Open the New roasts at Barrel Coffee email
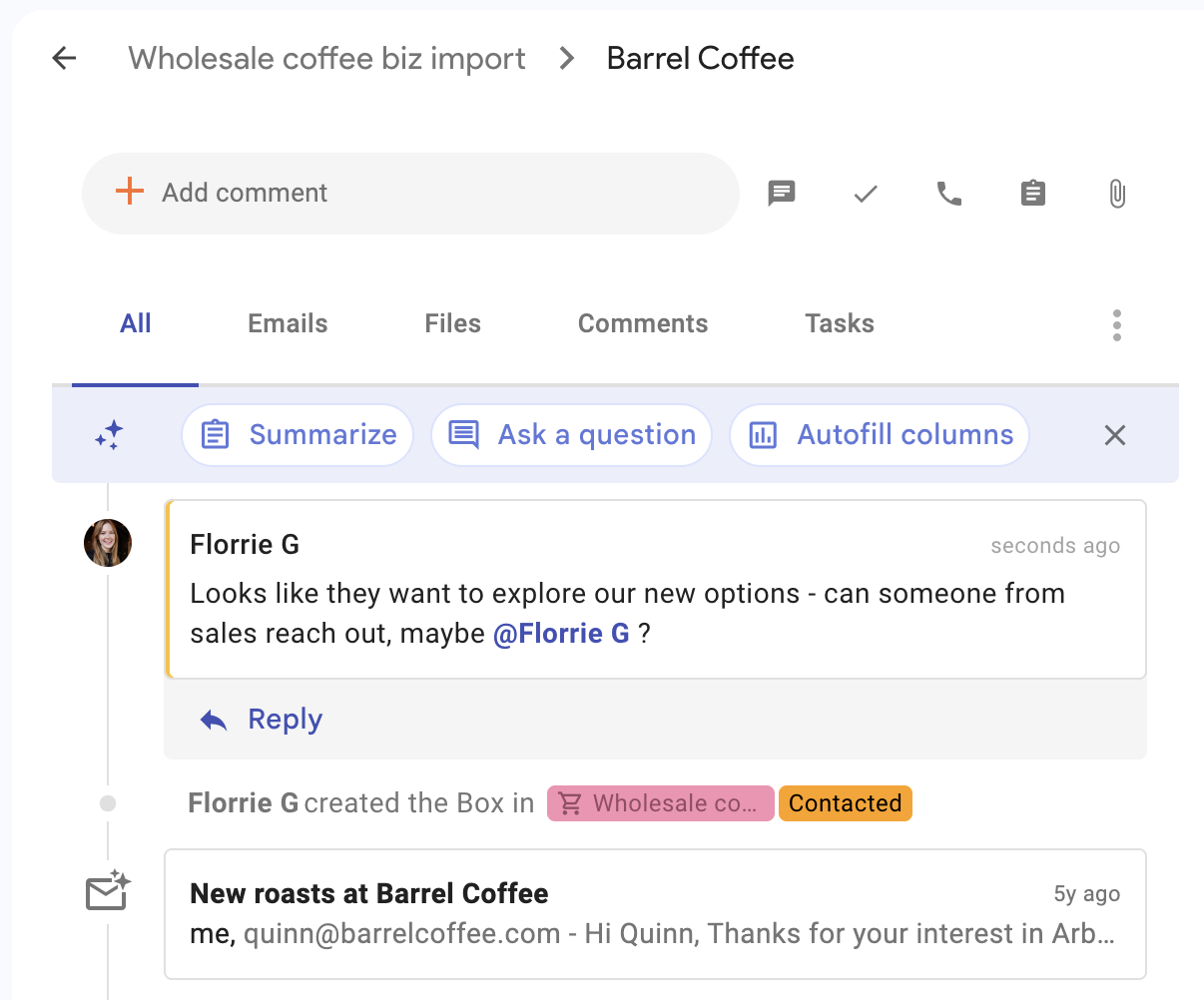The image size is (1204, 1000). 655,914
